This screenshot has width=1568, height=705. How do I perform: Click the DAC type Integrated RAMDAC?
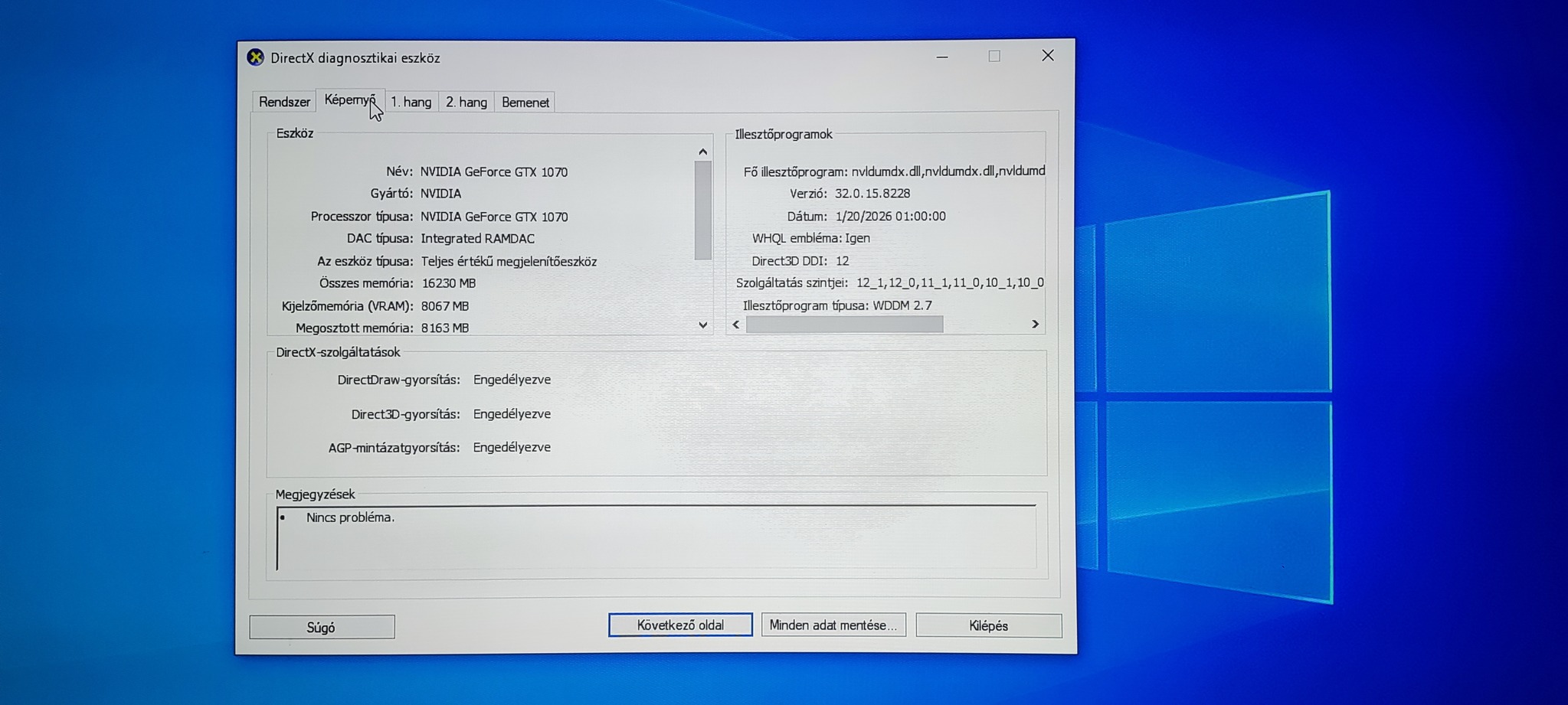click(477, 239)
